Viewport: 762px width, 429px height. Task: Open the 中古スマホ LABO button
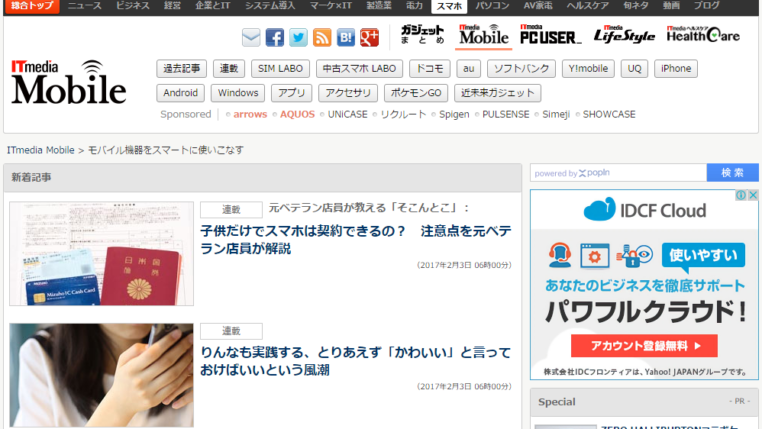pyautogui.click(x=359, y=69)
